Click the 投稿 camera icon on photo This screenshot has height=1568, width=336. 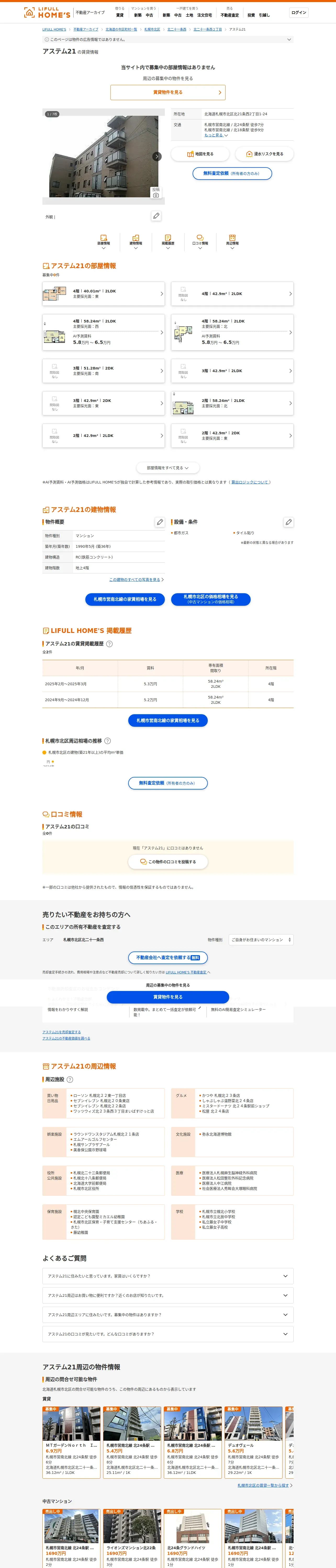pos(156,192)
